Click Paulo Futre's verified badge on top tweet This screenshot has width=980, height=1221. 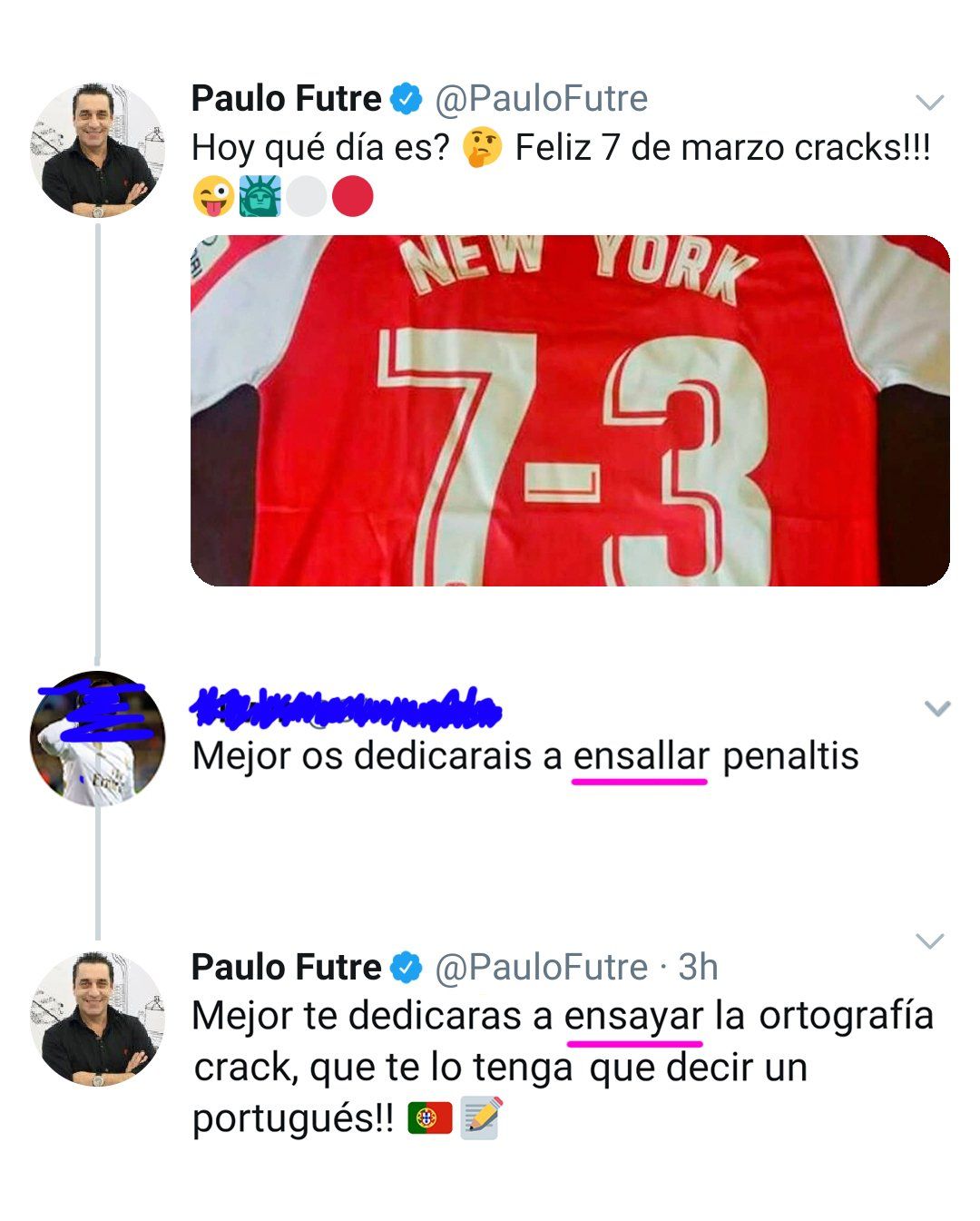coord(405,101)
